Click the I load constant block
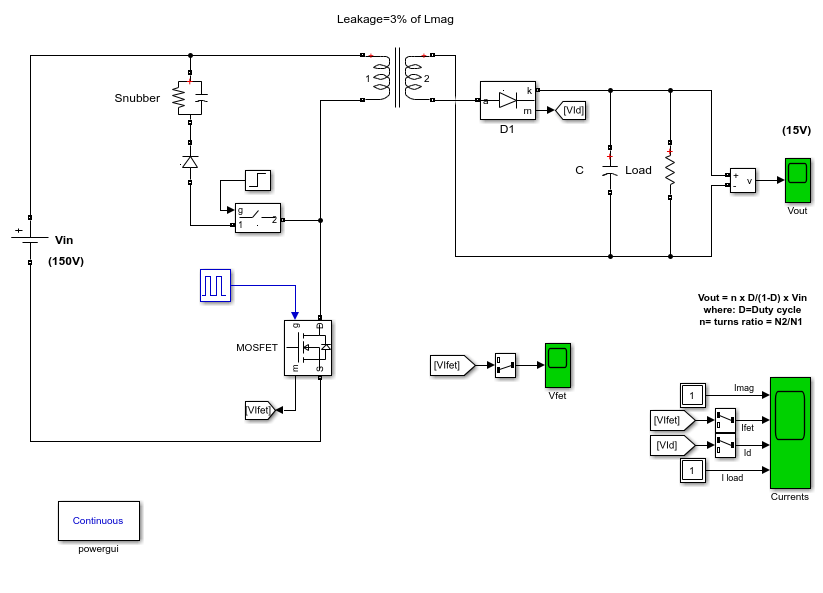Screen dimensions: 823x593 point(692,470)
